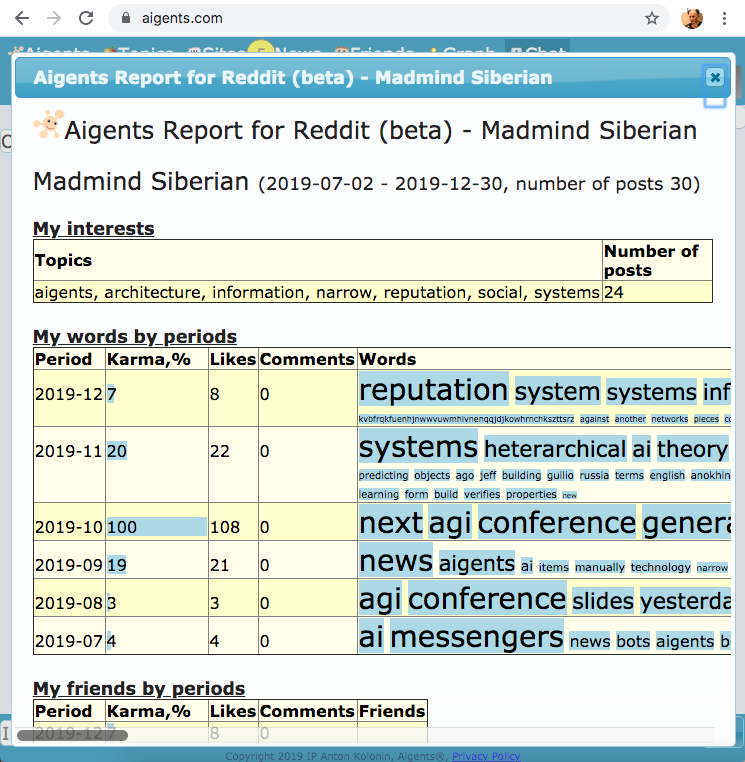Click the word 'russia' in 2019-11 row
This screenshot has height=762, width=745.
point(594,475)
